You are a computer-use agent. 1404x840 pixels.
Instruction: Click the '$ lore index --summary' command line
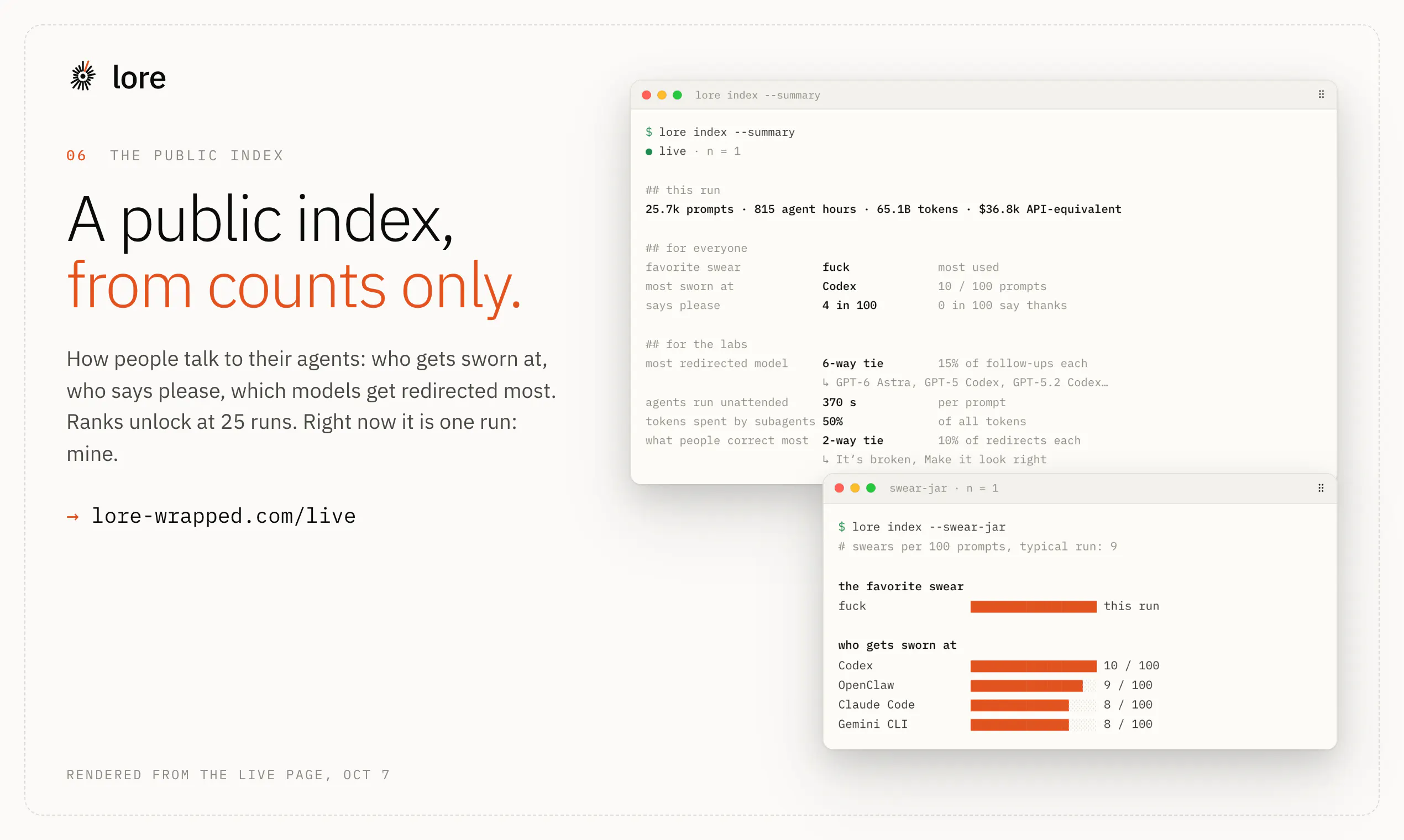tap(720, 132)
